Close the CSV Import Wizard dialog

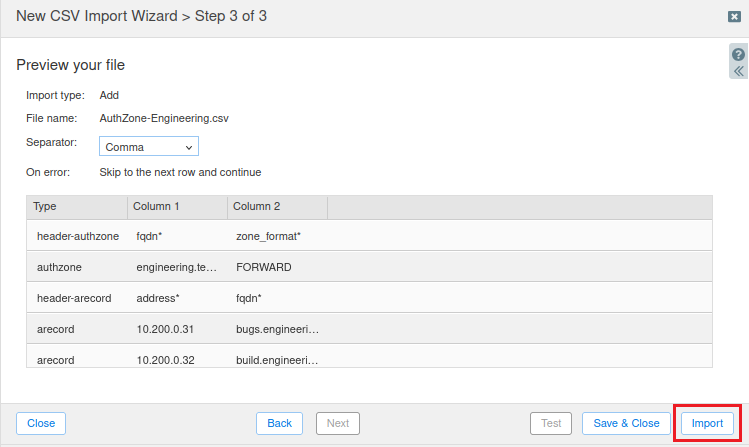[x=734, y=17]
